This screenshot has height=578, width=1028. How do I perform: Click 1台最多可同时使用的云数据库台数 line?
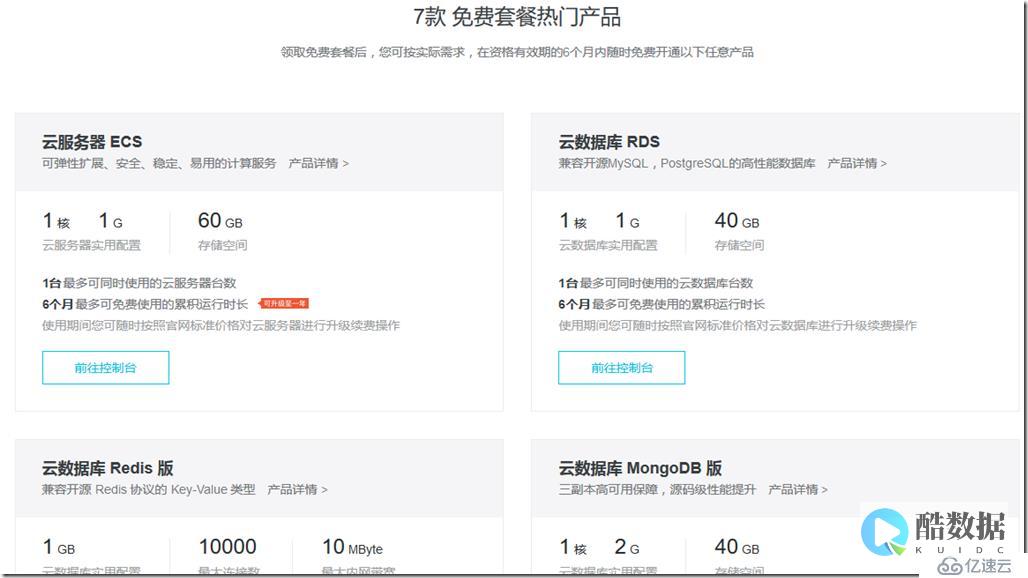tap(656, 283)
